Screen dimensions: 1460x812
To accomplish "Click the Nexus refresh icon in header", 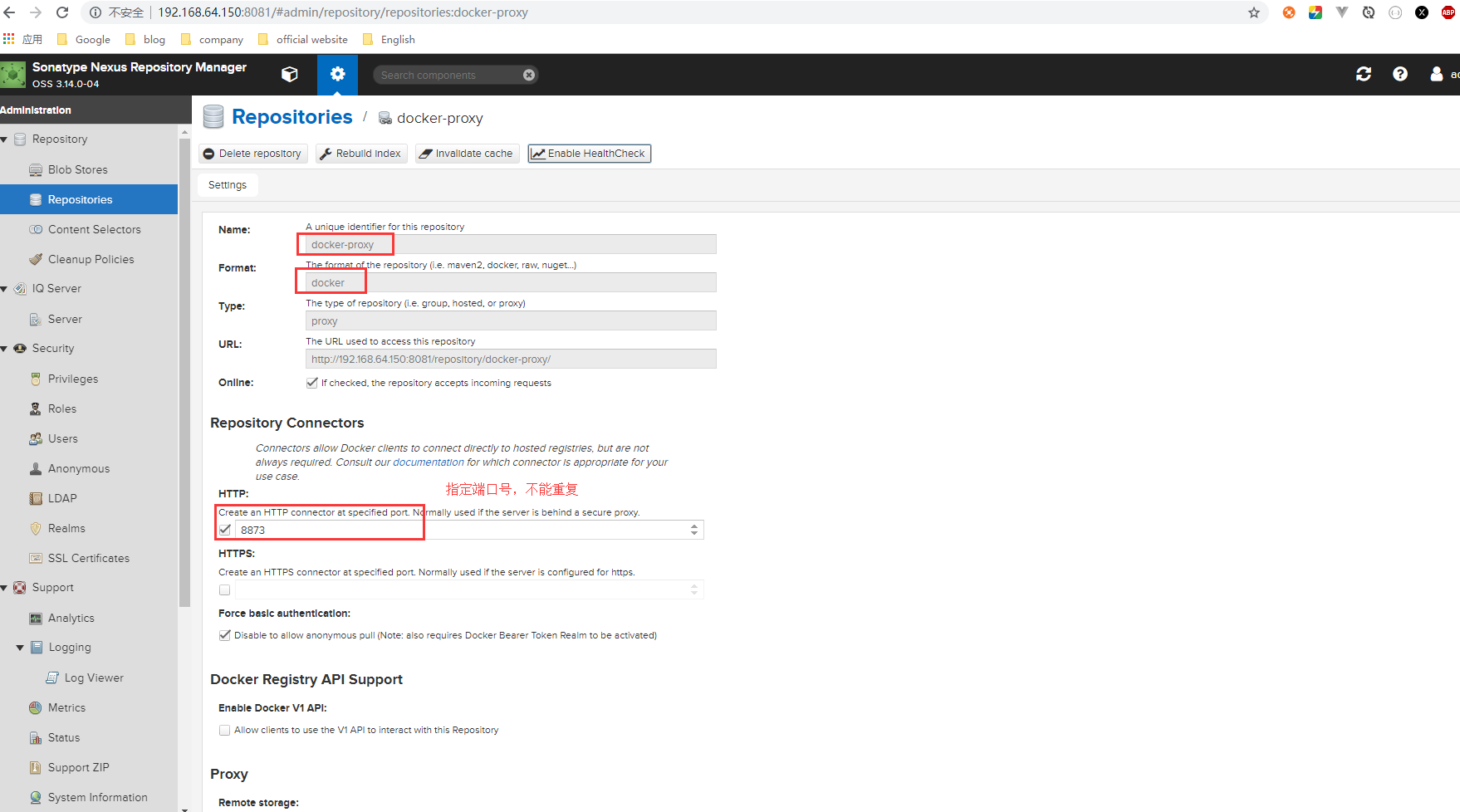I will 1364,74.
